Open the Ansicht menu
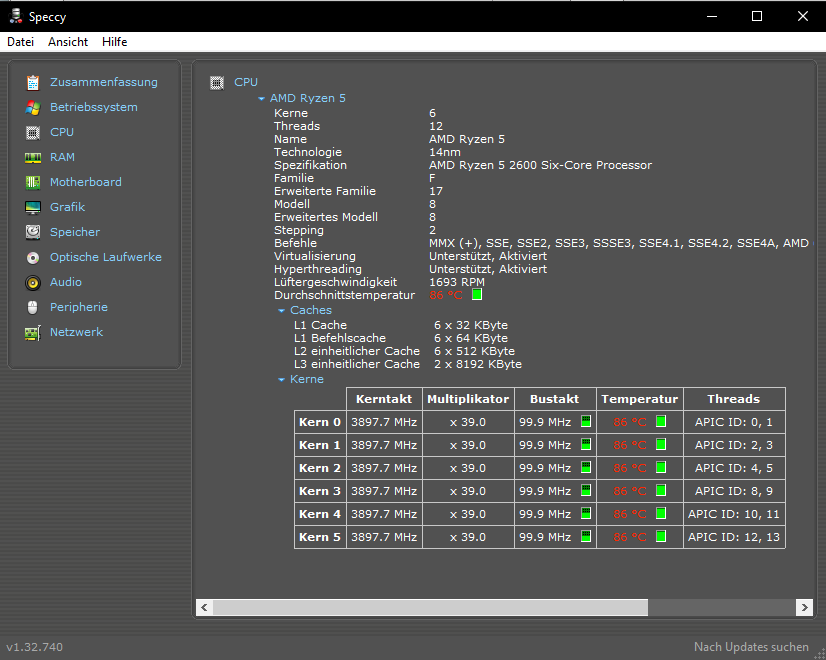 (68, 42)
